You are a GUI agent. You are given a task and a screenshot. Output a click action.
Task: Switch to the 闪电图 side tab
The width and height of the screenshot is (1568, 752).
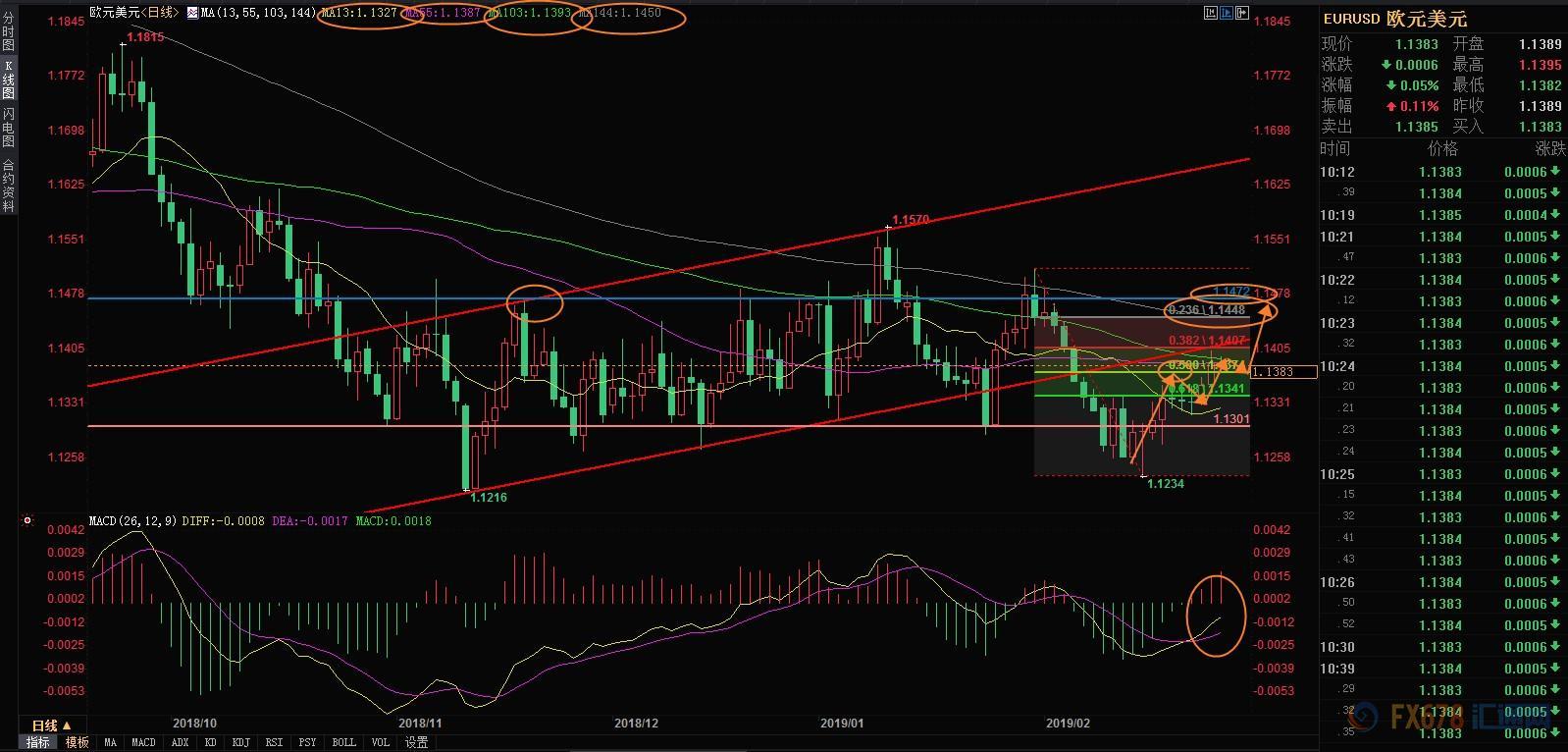tap(8, 128)
